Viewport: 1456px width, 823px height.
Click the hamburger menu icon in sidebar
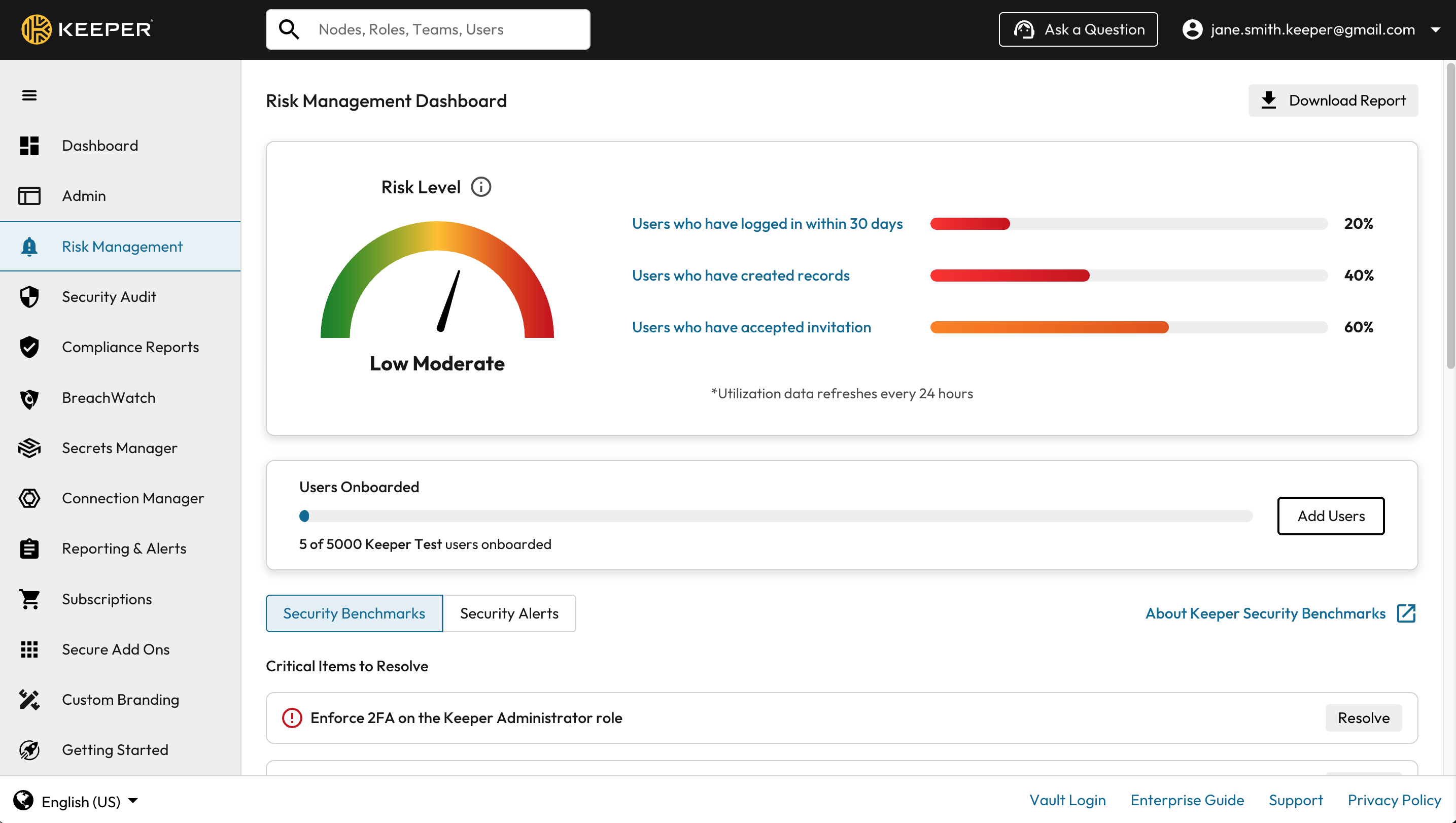pos(29,95)
